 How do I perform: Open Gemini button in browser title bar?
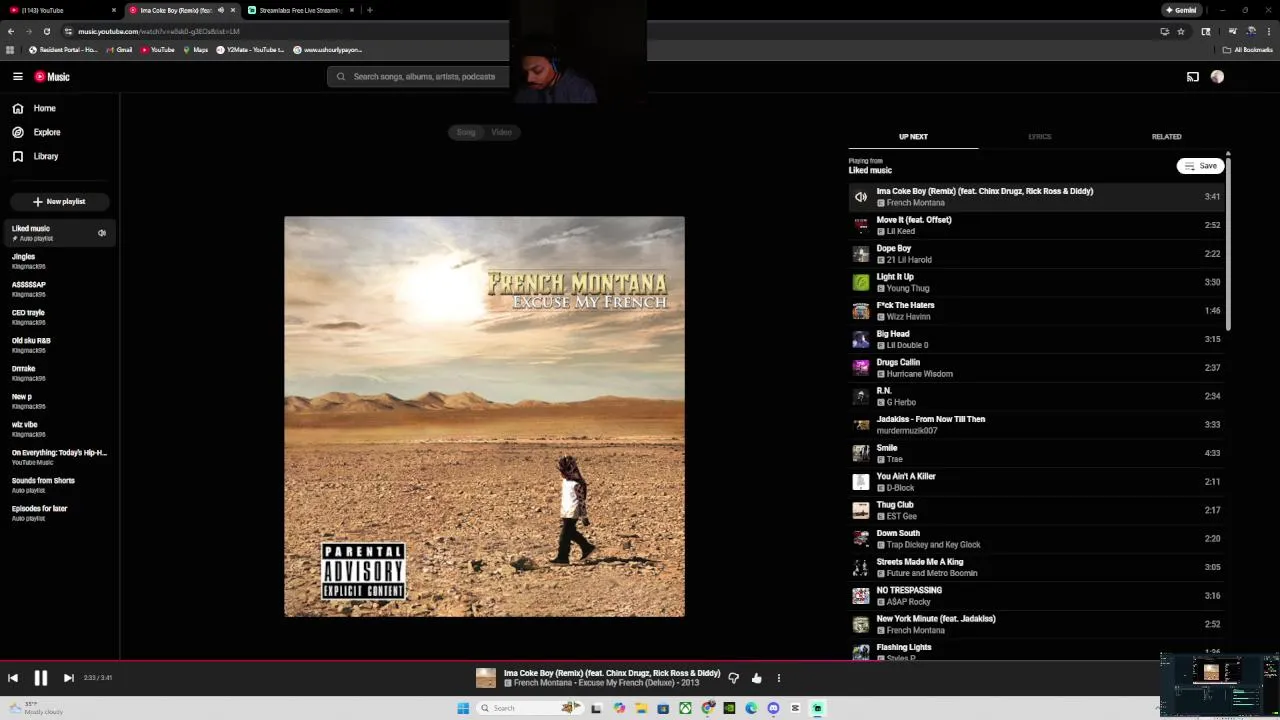[x=1181, y=10]
